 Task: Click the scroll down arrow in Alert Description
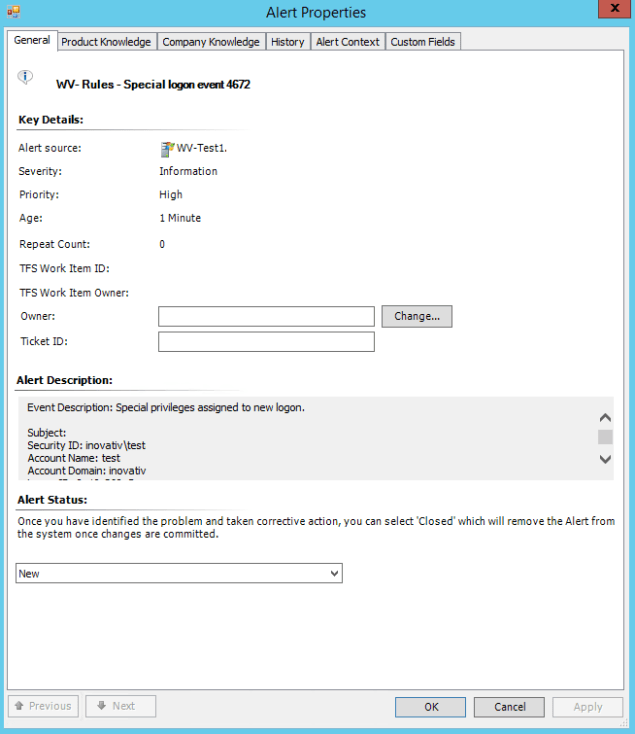604,459
